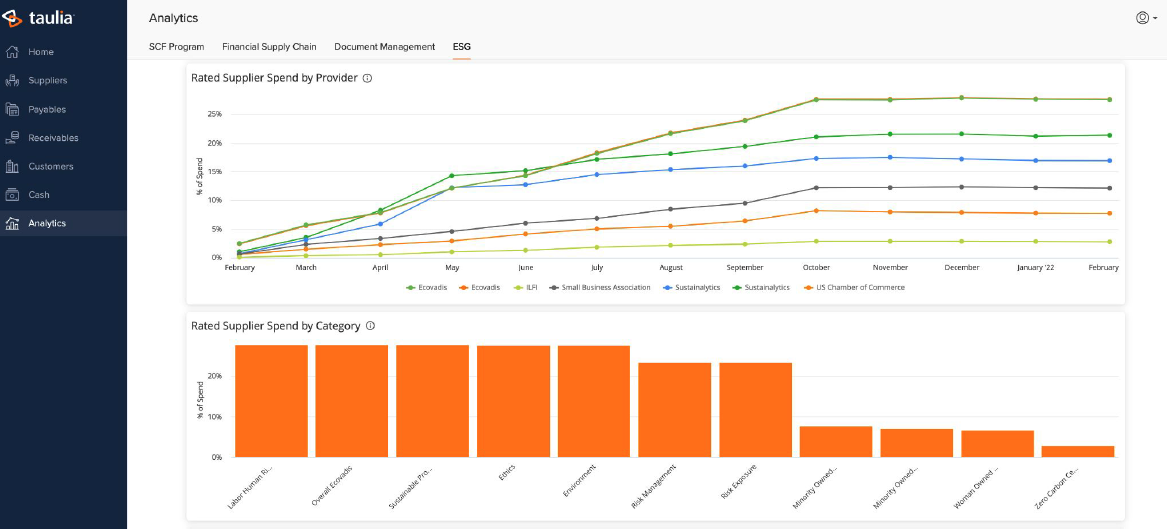
Task: Open the user account menu
Action: (x=1145, y=18)
